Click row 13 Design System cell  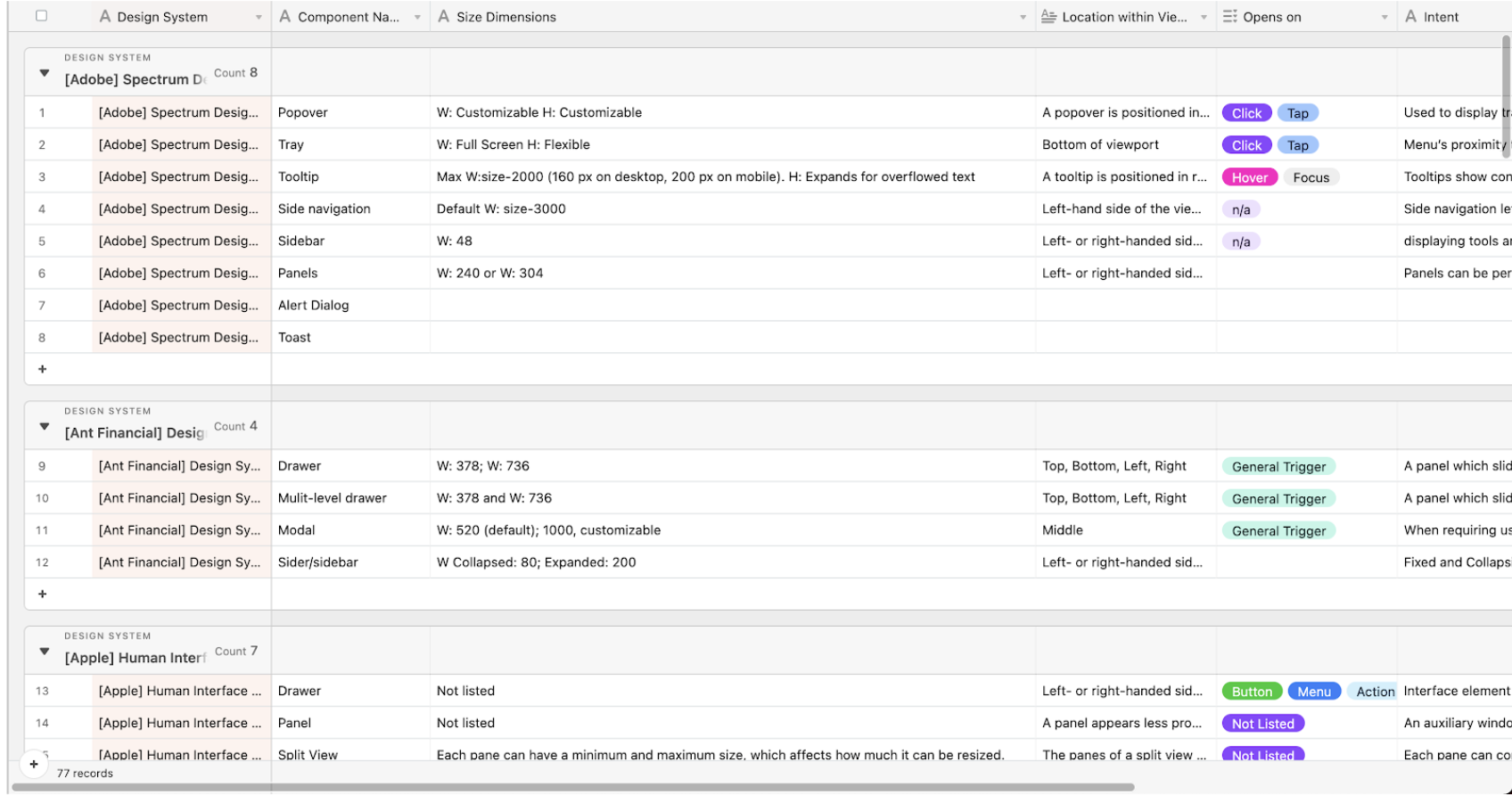click(x=182, y=690)
